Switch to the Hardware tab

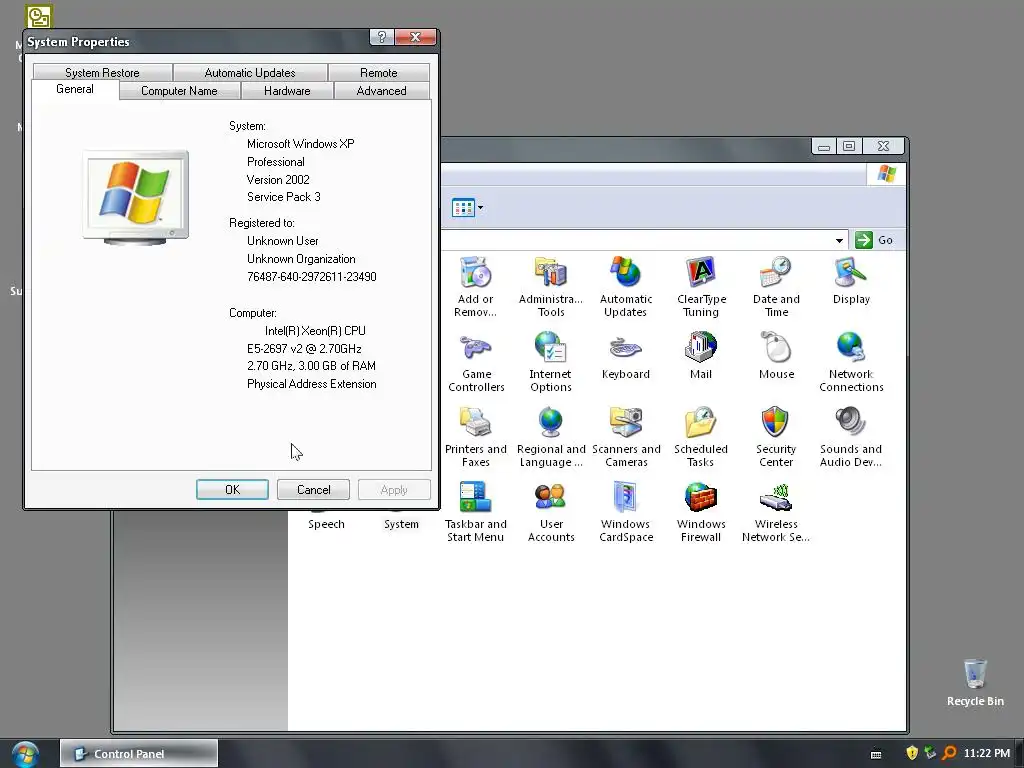[287, 91]
